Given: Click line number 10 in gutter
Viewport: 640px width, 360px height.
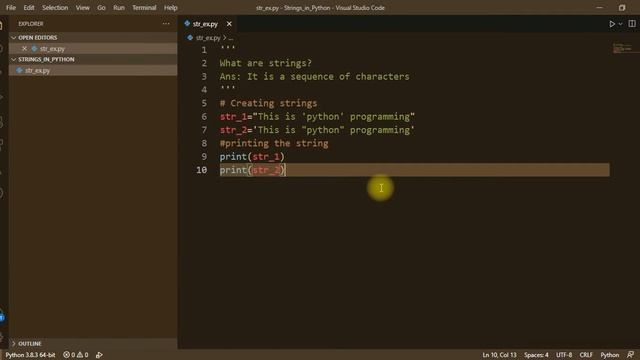Looking at the screenshot, I should pos(202,170).
